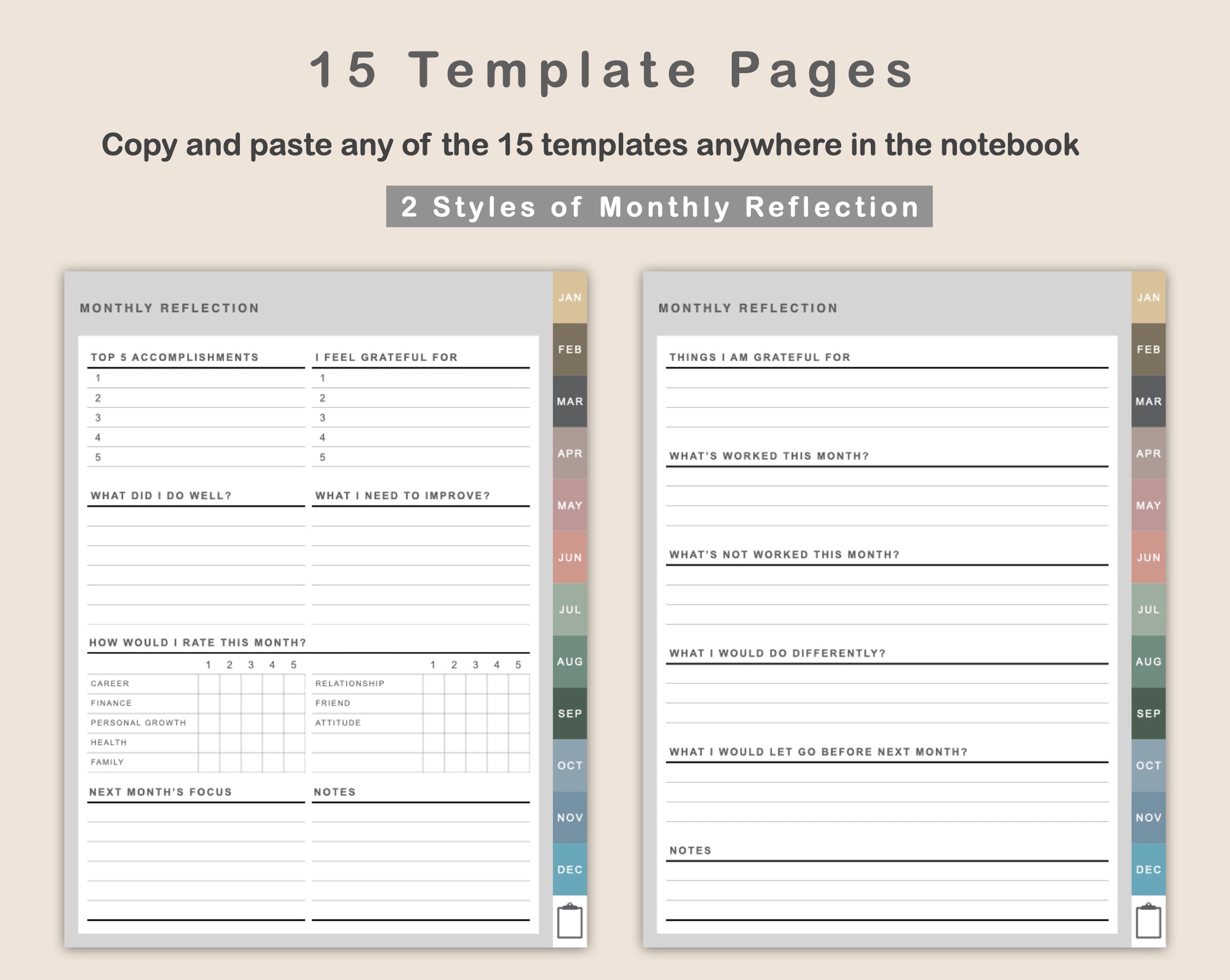Open the JUL tab on the left page
Image resolution: width=1230 pixels, height=980 pixels.
pyautogui.click(x=569, y=609)
